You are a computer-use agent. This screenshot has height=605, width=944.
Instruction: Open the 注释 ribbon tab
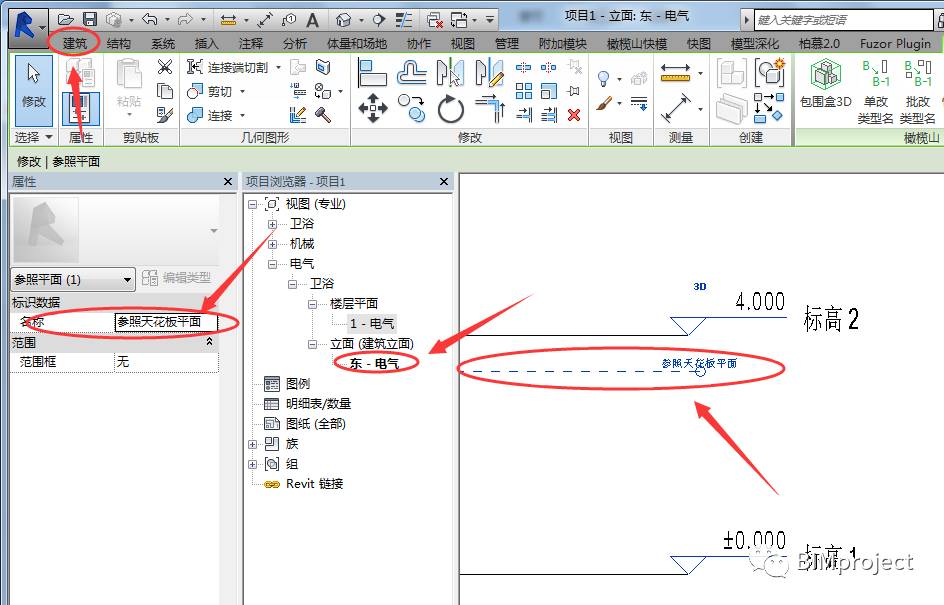coord(250,43)
